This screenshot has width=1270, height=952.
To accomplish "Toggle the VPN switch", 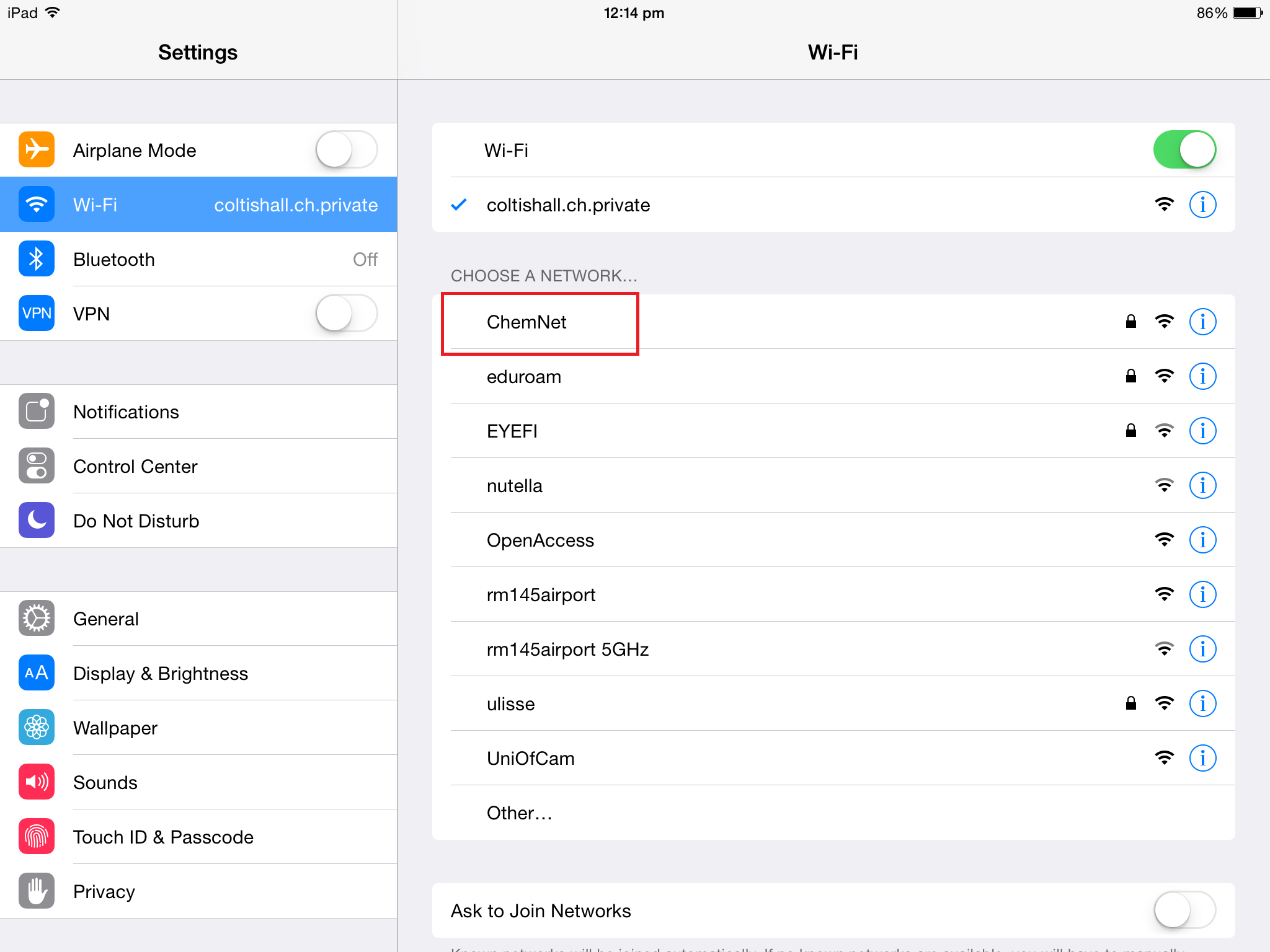I will [x=347, y=314].
